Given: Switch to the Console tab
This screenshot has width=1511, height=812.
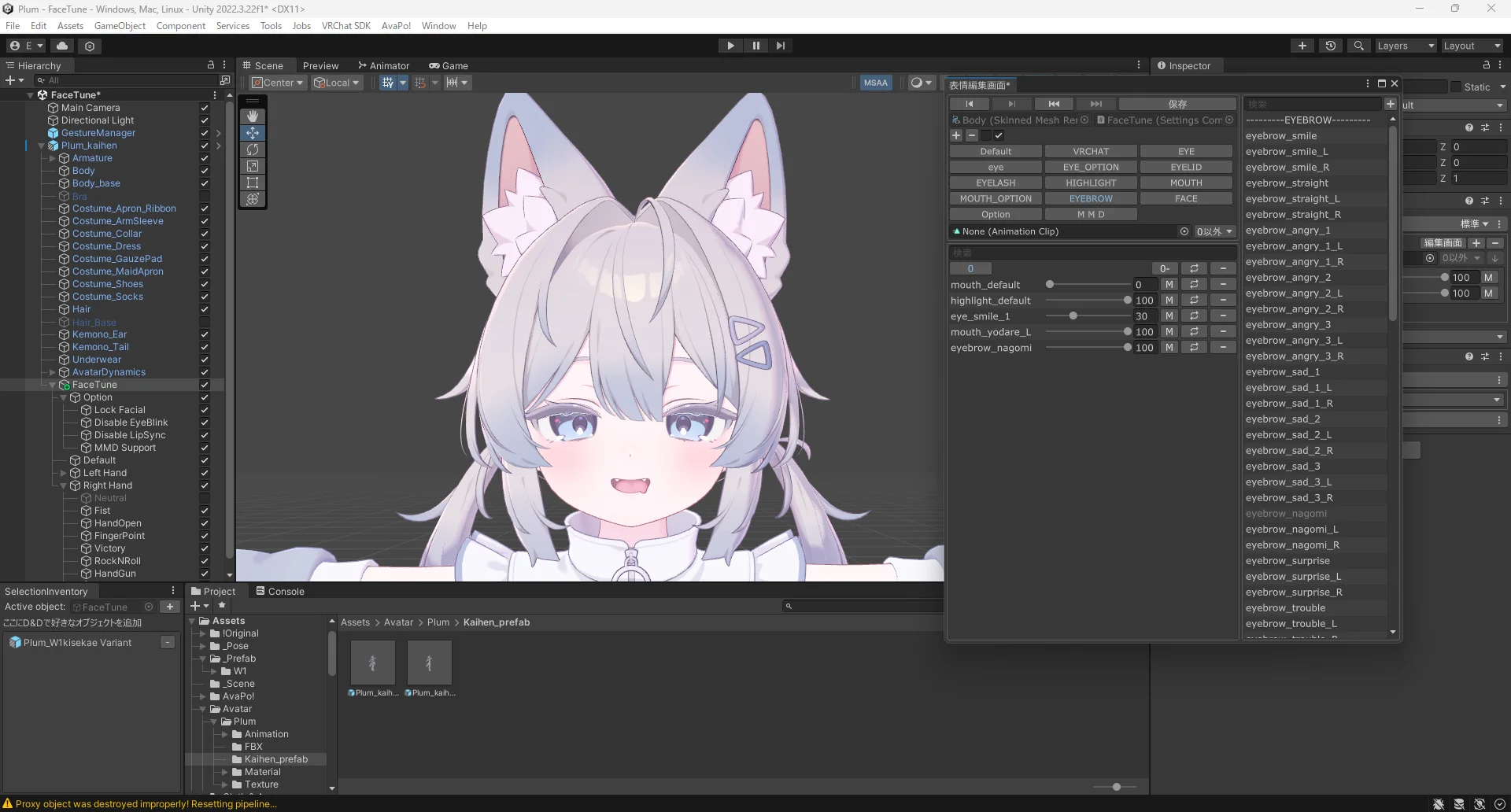Looking at the screenshot, I should 279,591.
